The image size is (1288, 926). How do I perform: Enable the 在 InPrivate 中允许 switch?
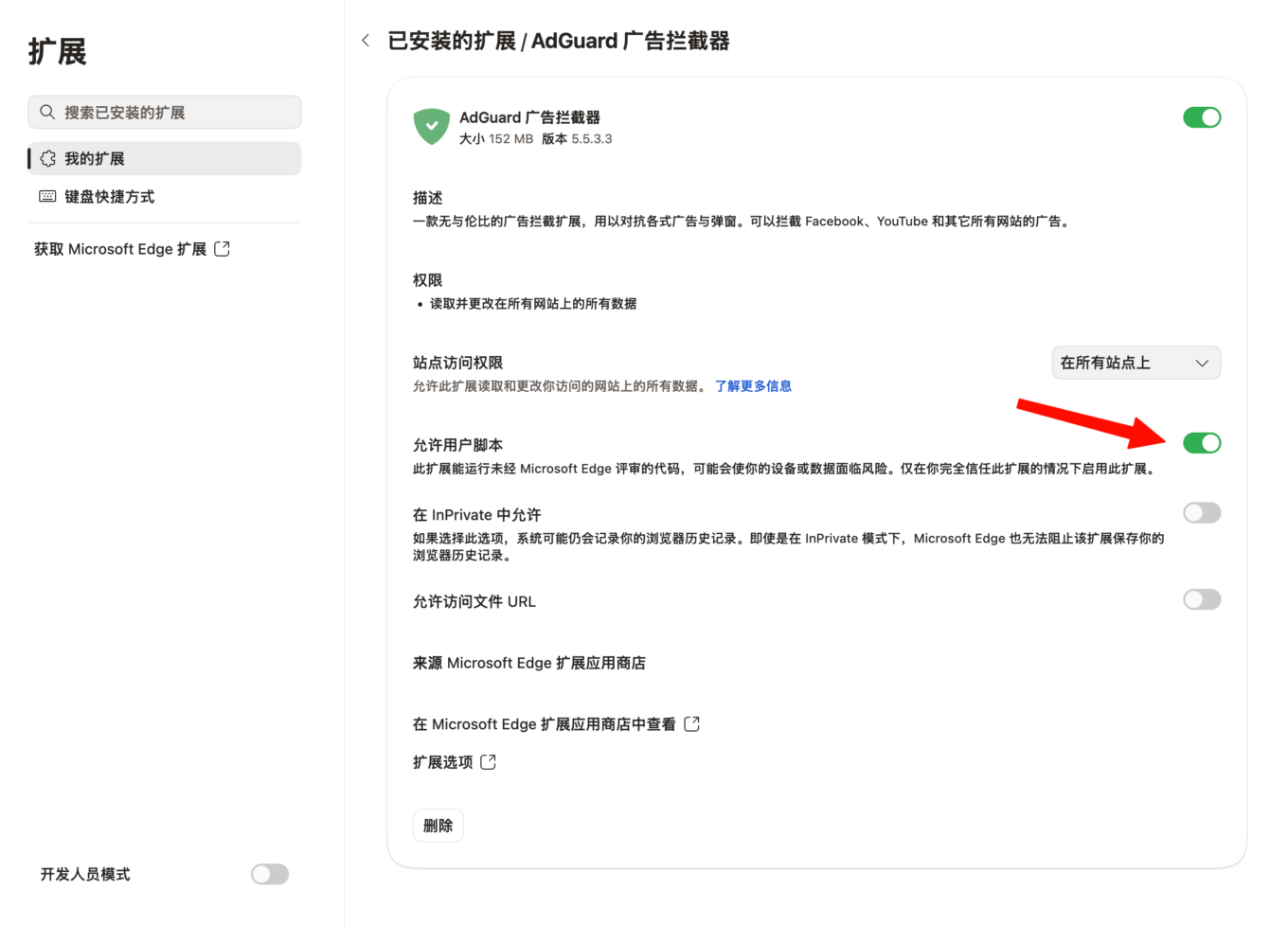pyautogui.click(x=1202, y=513)
